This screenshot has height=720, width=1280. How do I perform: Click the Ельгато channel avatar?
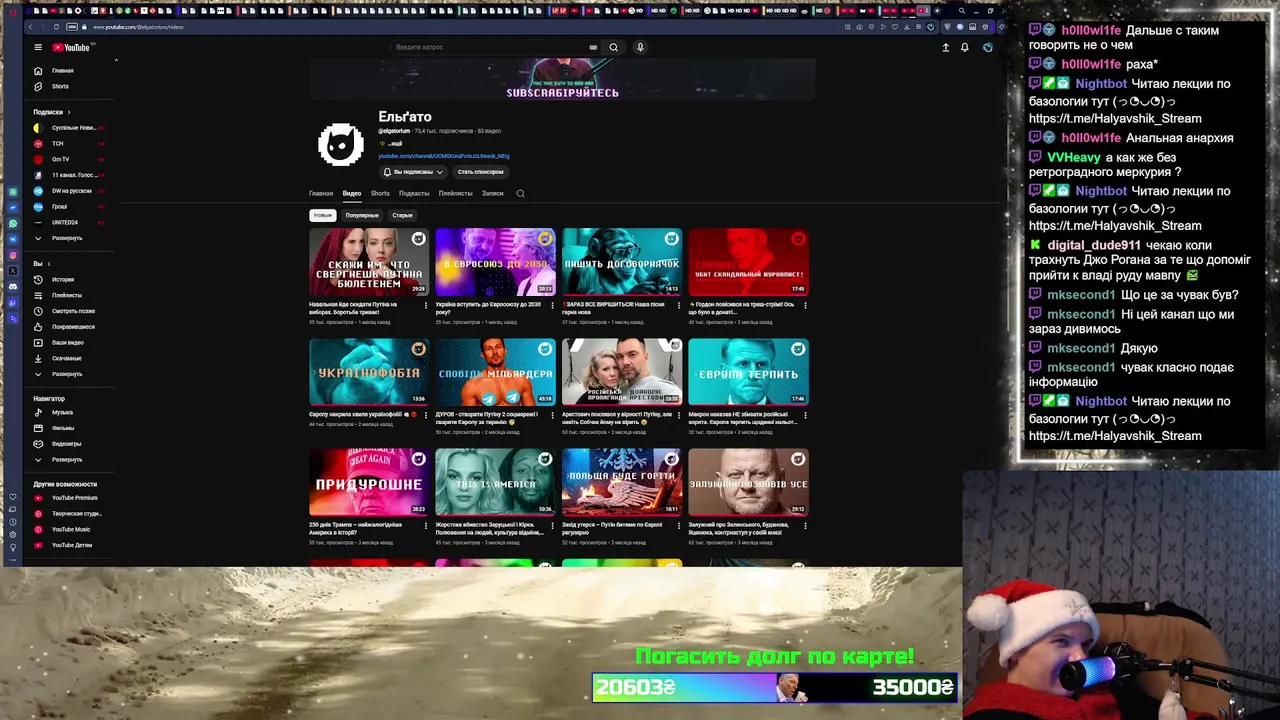[x=340, y=144]
